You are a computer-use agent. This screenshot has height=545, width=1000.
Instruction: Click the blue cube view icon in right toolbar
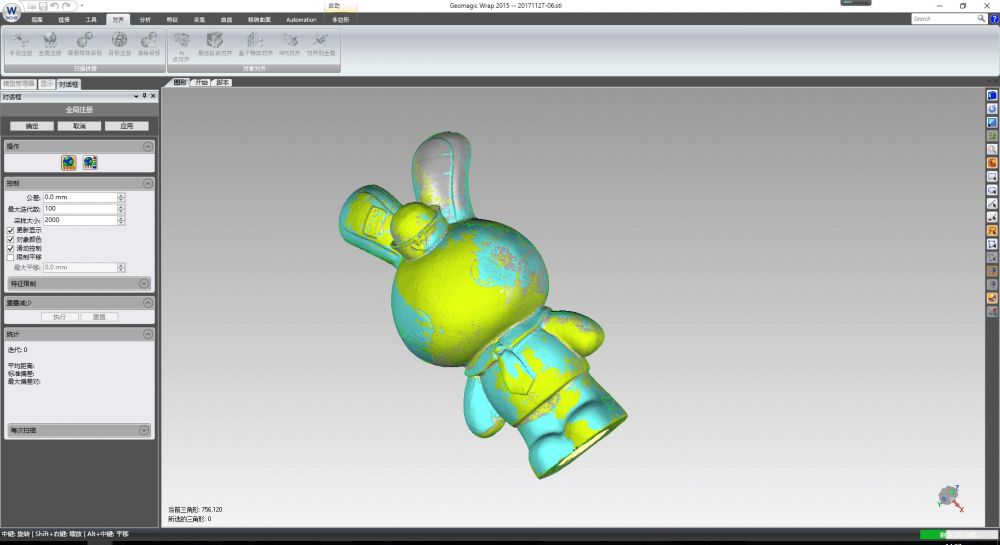coord(992,96)
